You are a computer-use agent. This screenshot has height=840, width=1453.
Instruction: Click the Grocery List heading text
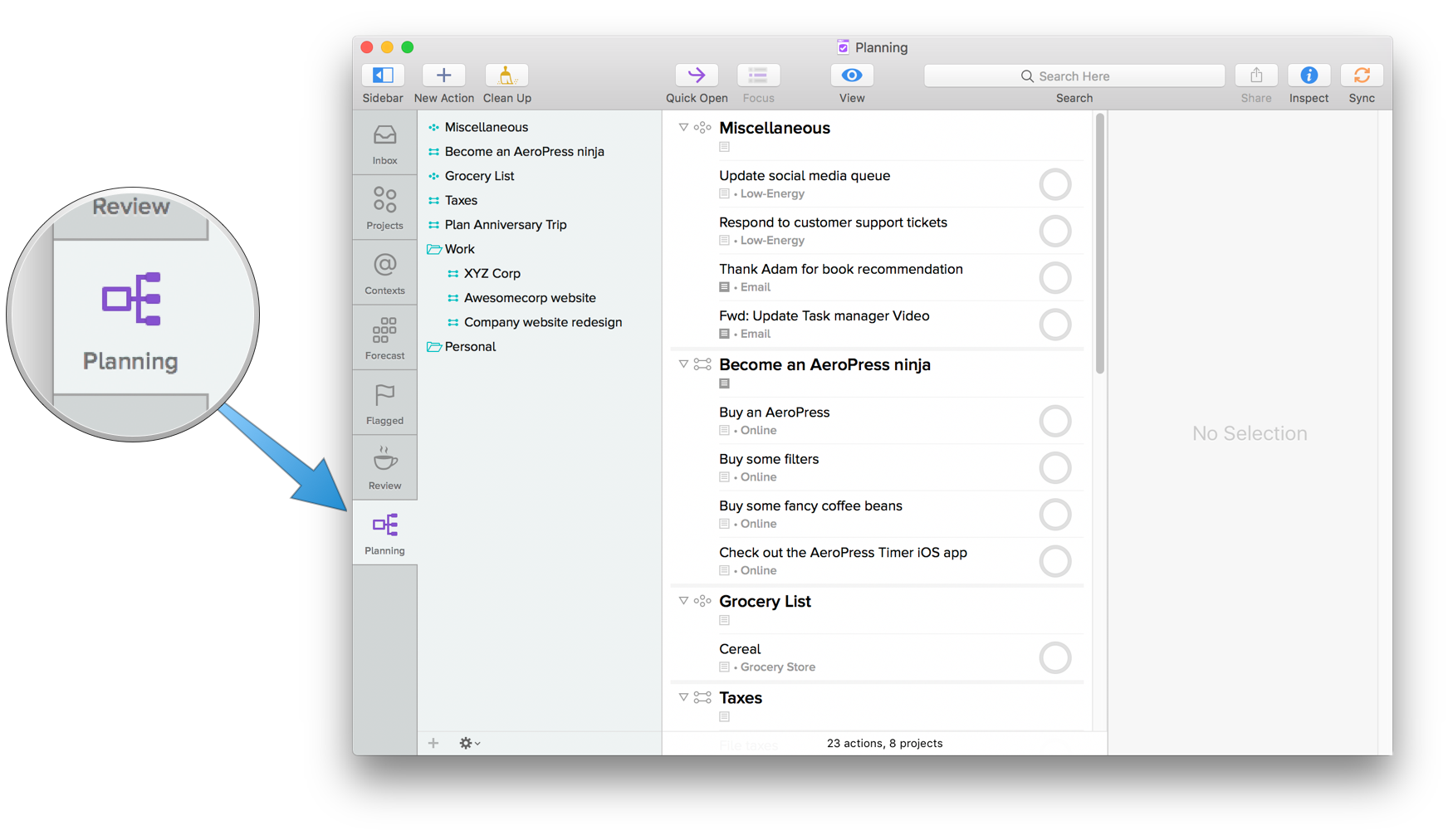pos(765,601)
